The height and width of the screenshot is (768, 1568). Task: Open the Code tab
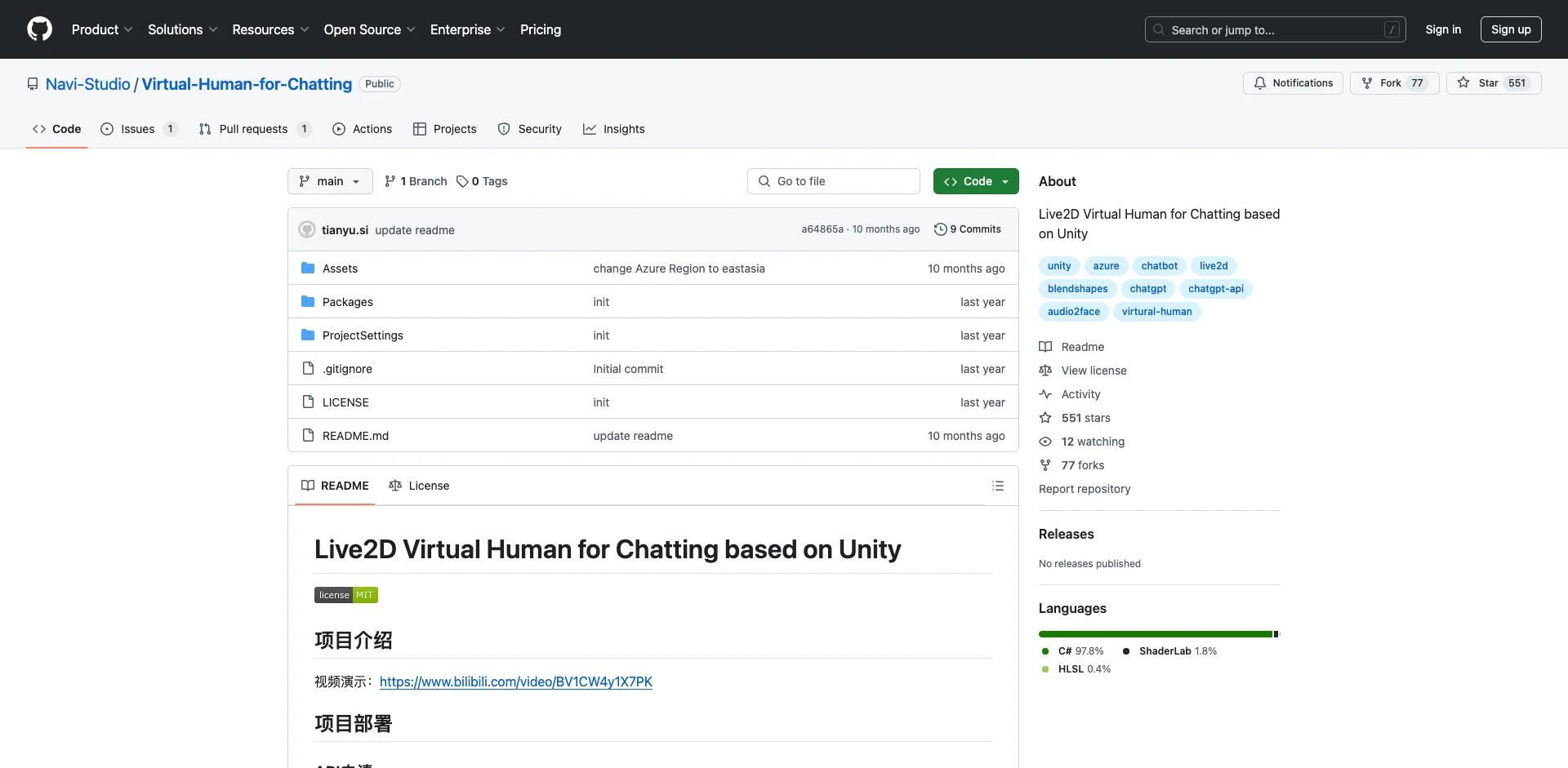(x=57, y=129)
